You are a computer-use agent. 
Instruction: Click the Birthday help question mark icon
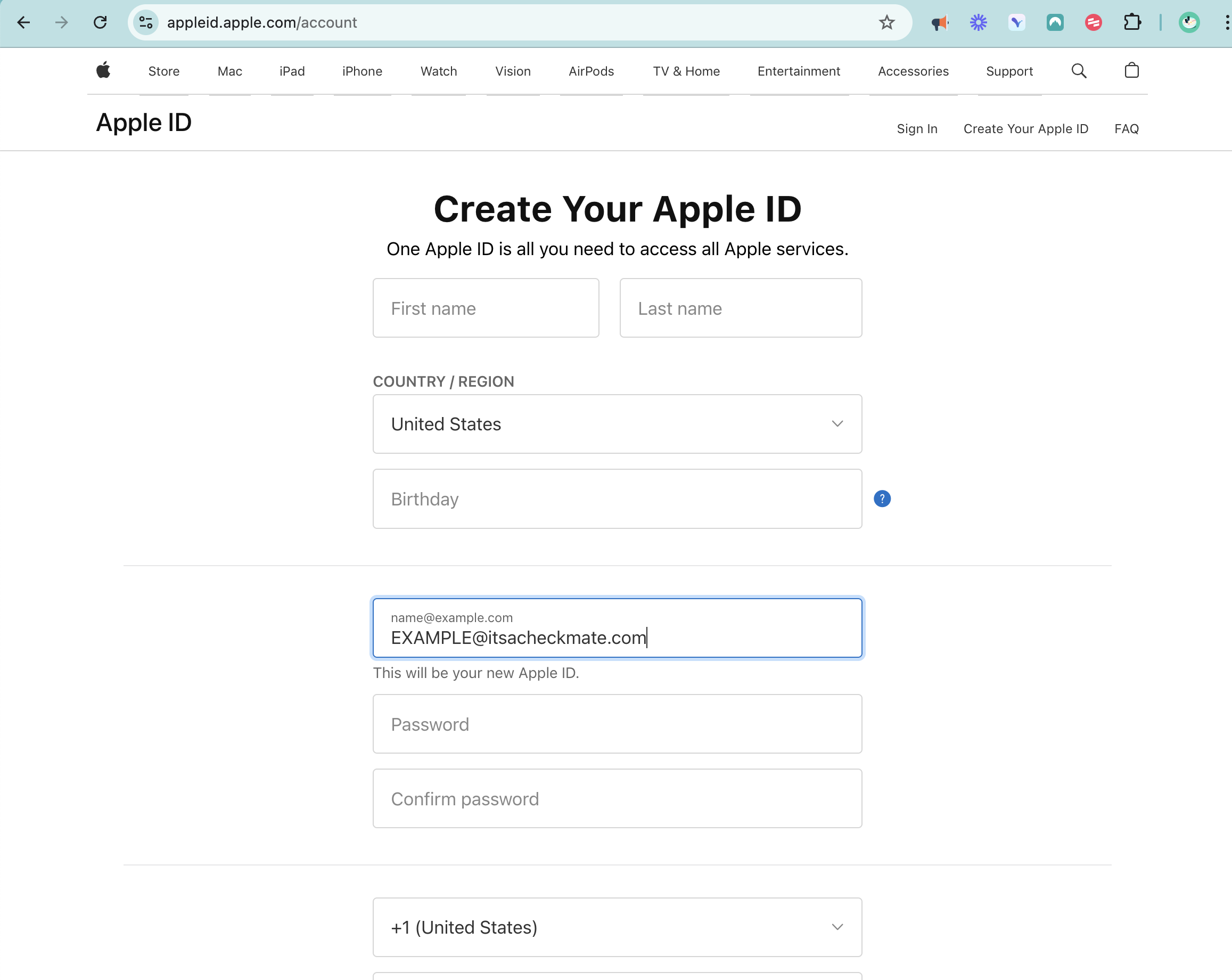coord(882,499)
